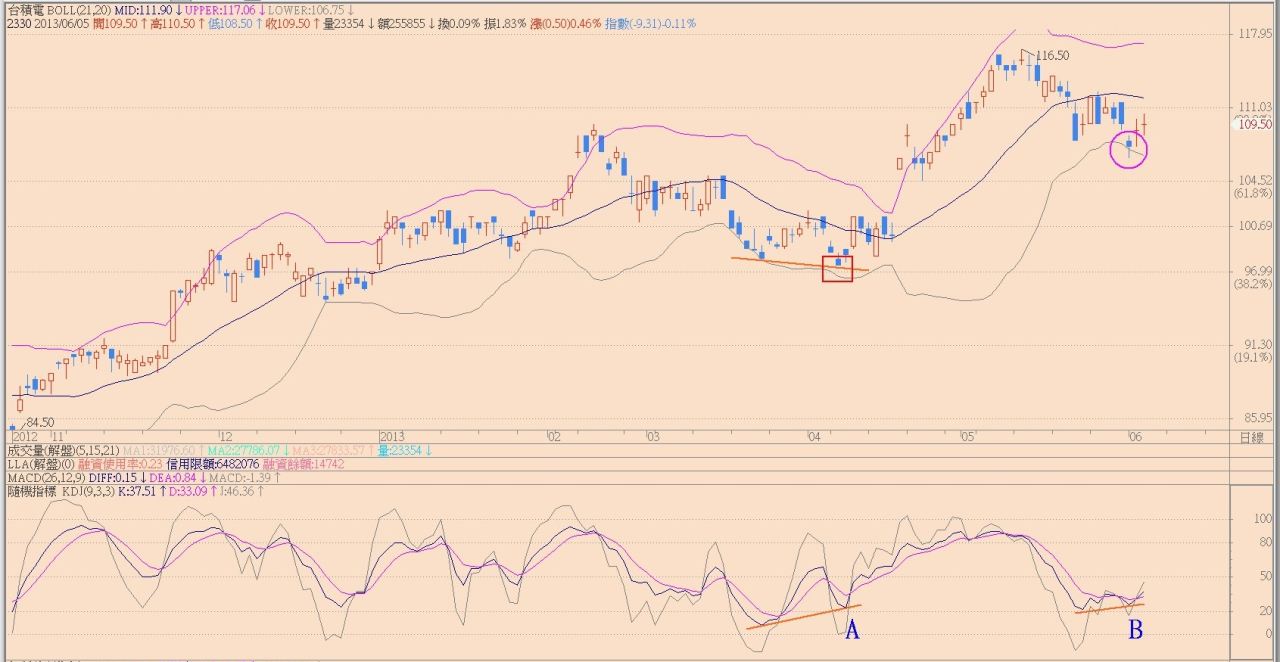Click the 109.50 current price tag
The height and width of the screenshot is (662, 1280).
coord(1254,124)
